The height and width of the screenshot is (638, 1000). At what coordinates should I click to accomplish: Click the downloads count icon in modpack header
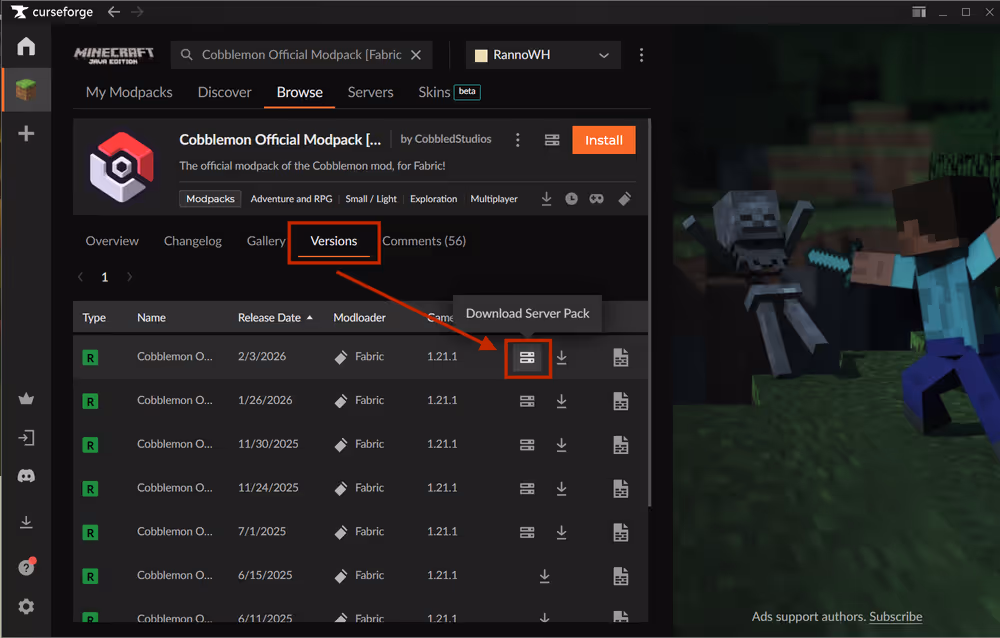(546, 199)
